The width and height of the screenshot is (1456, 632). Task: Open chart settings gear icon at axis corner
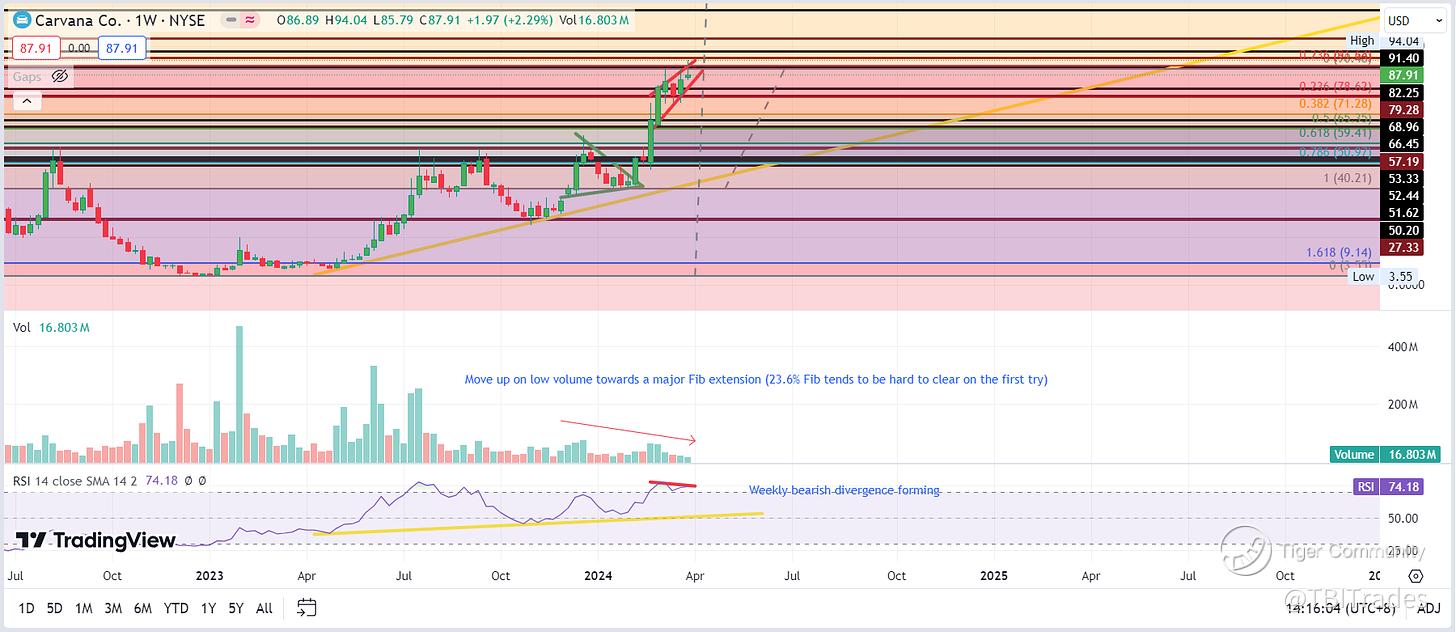pos(1416,576)
